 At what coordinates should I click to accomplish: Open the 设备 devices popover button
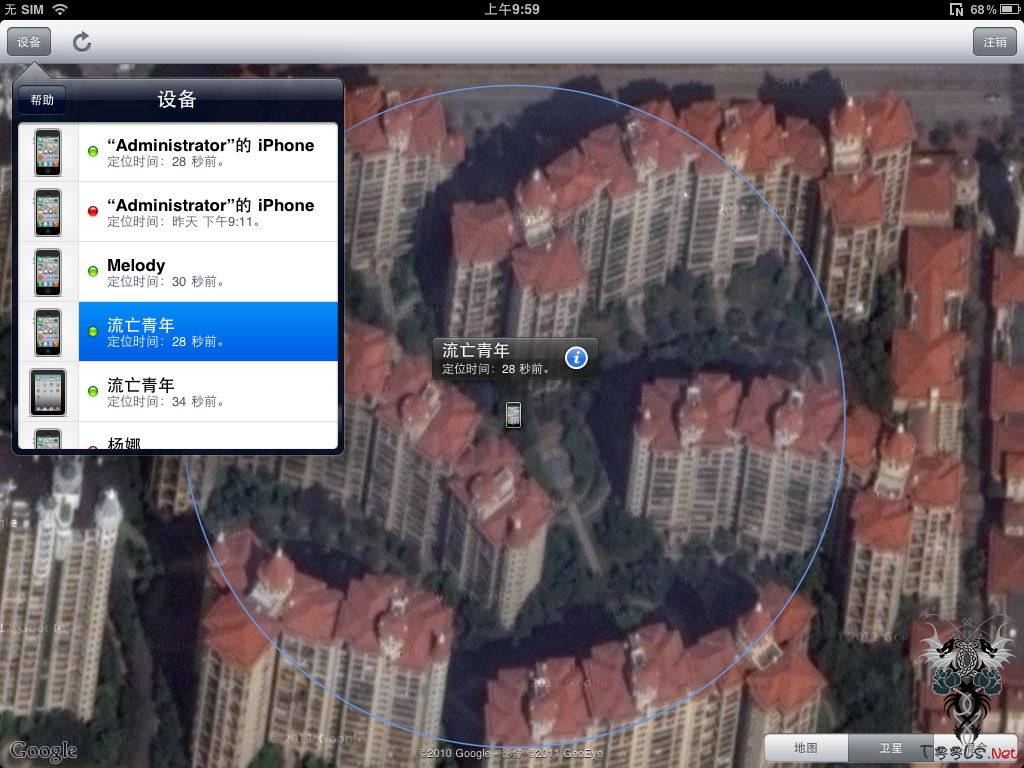click(x=29, y=42)
